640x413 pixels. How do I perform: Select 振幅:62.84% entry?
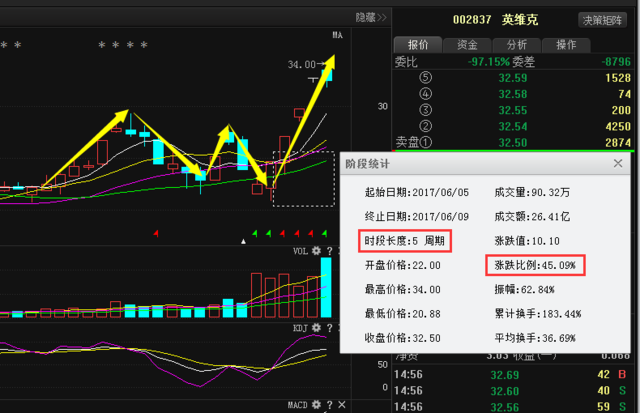coord(524,289)
